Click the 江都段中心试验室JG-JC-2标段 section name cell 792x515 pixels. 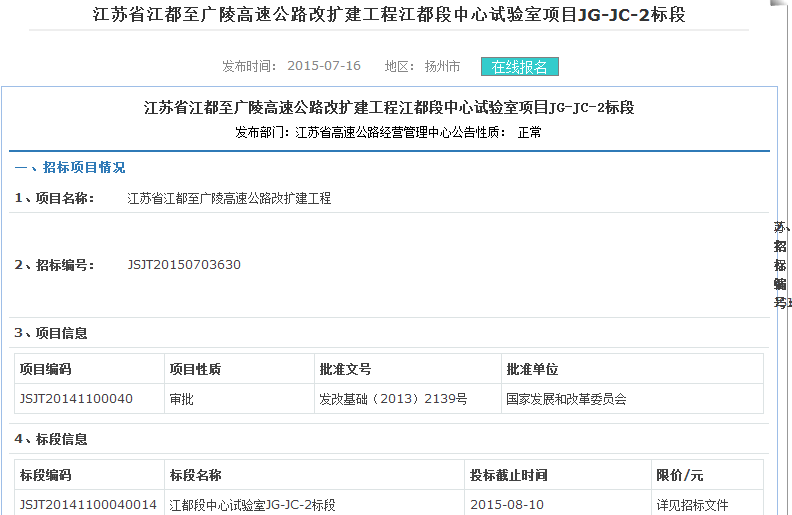pos(252,504)
